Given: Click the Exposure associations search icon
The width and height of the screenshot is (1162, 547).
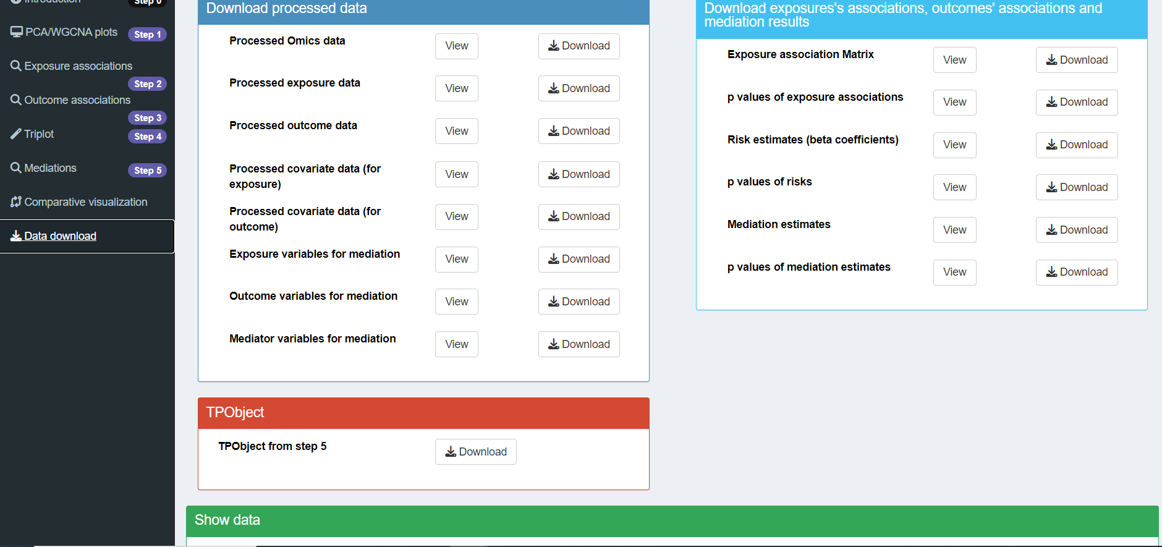Looking at the screenshot, I should point(16,66).
